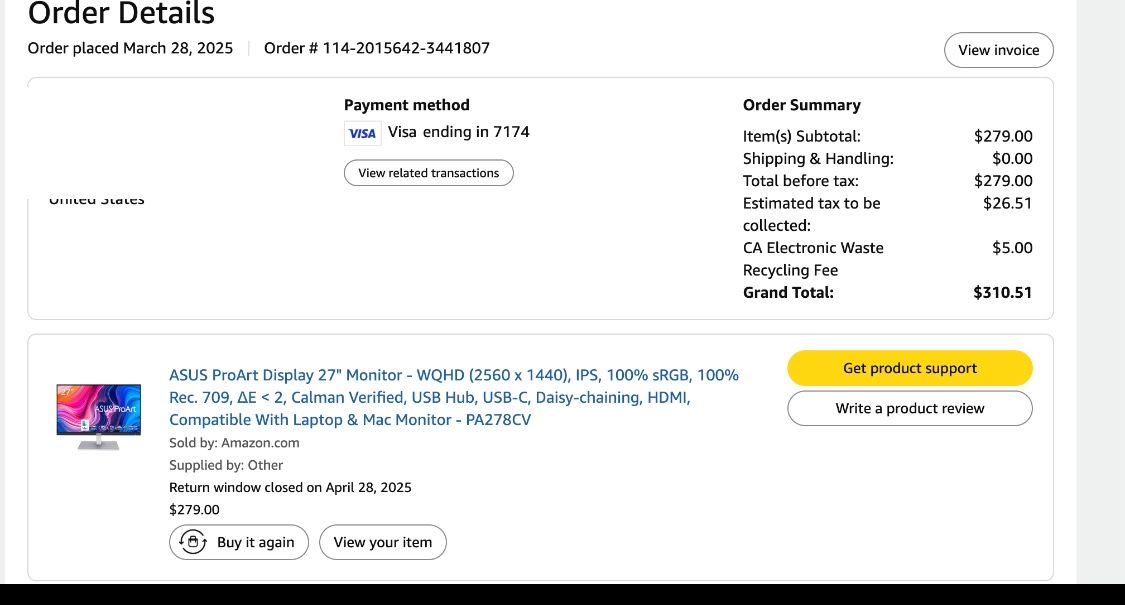Open the View invoice button
This screenshot has width=1125, height=605.
pyautogui.click(x=998, y=49)
